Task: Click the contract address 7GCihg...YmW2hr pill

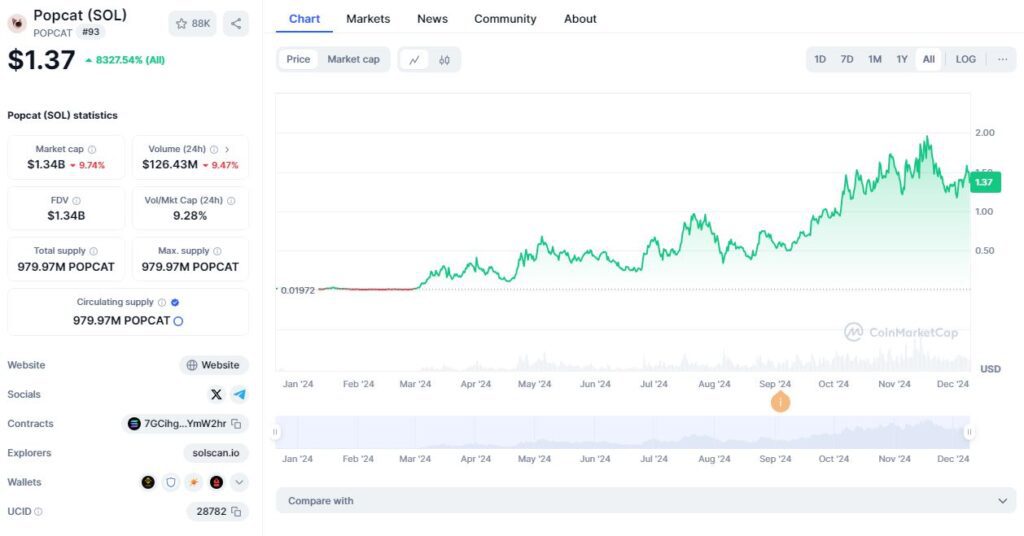Action: pos(185,424)
